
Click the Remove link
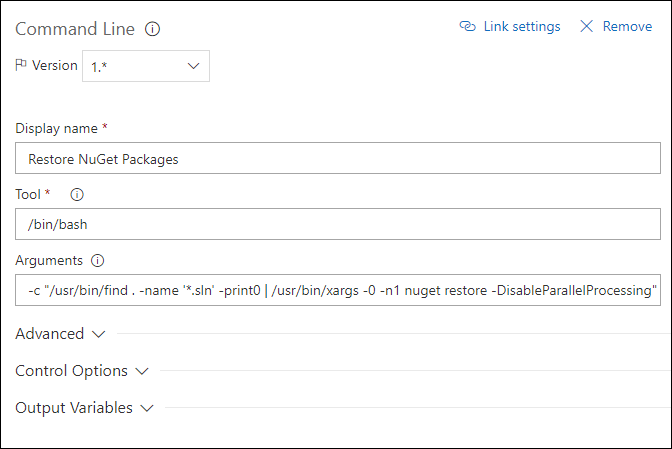coord(627,26)
